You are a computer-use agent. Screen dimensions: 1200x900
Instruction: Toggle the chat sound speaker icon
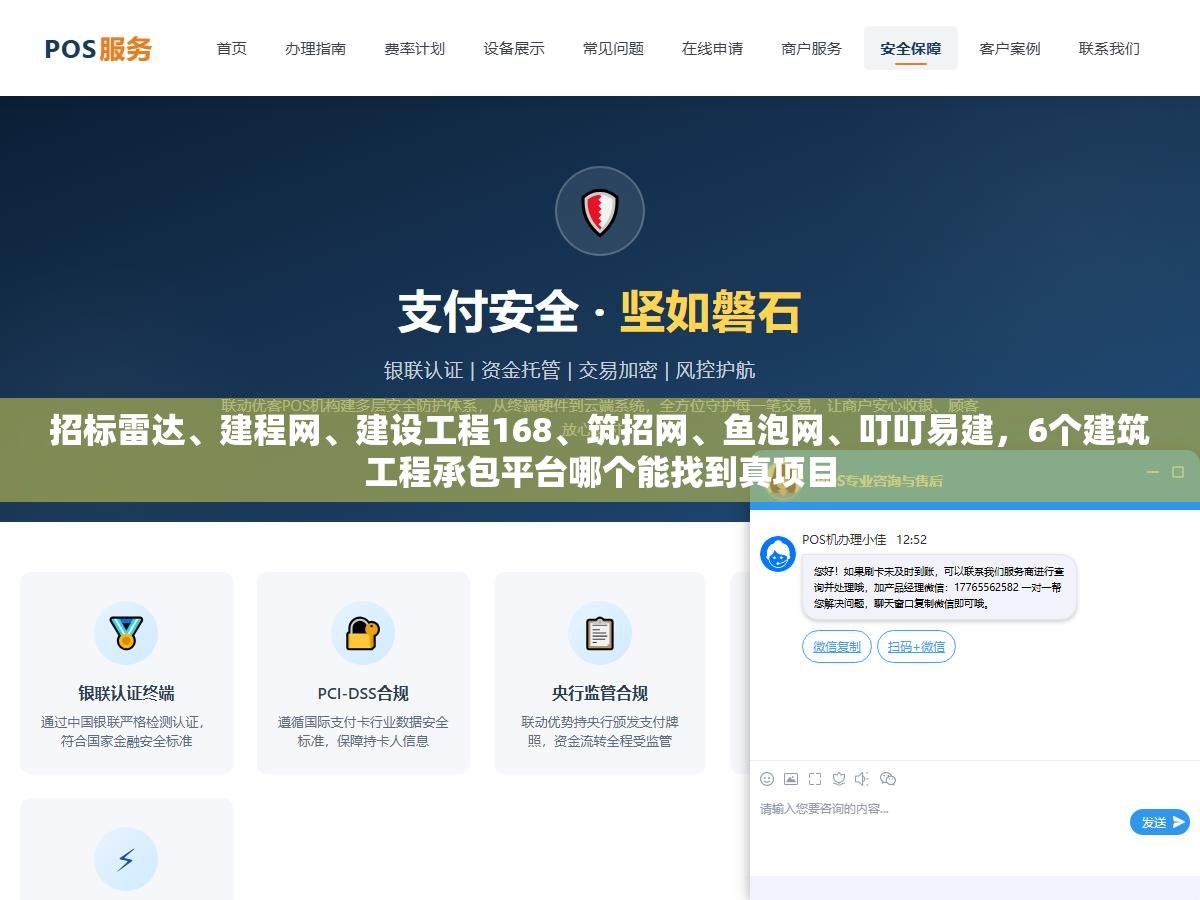pos(863,778)
